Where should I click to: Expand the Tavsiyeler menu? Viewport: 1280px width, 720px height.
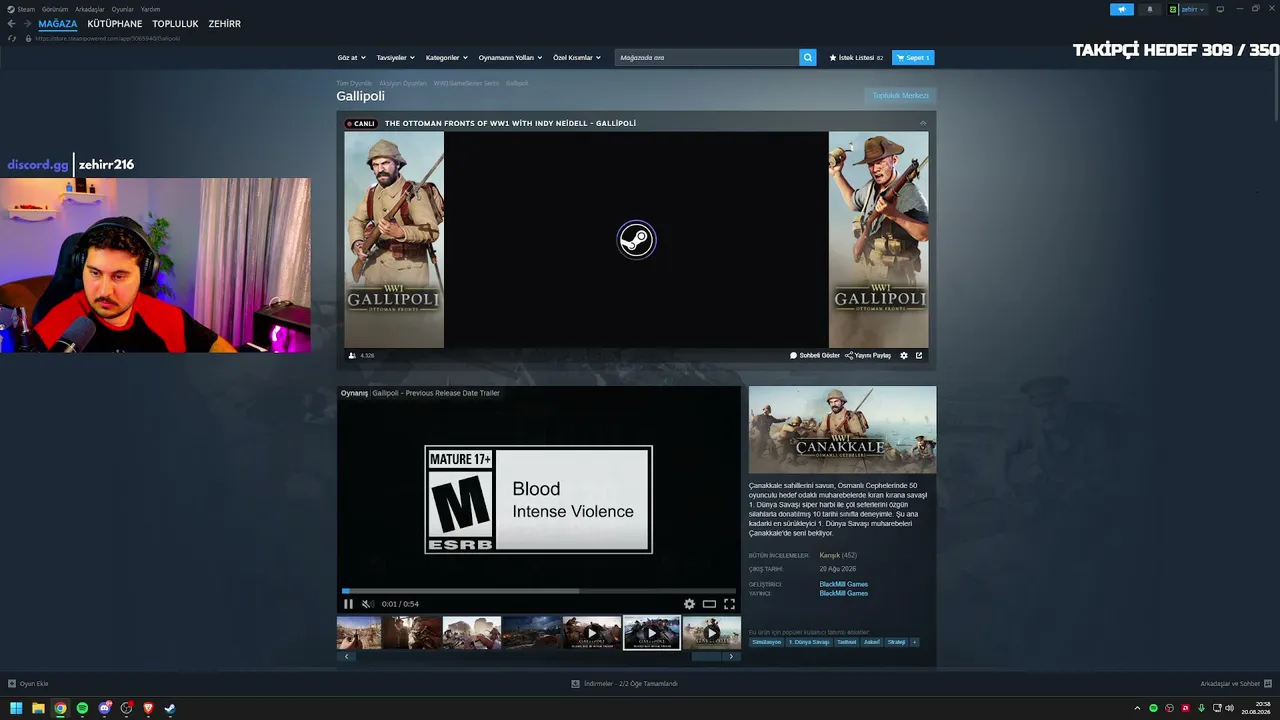395,58
